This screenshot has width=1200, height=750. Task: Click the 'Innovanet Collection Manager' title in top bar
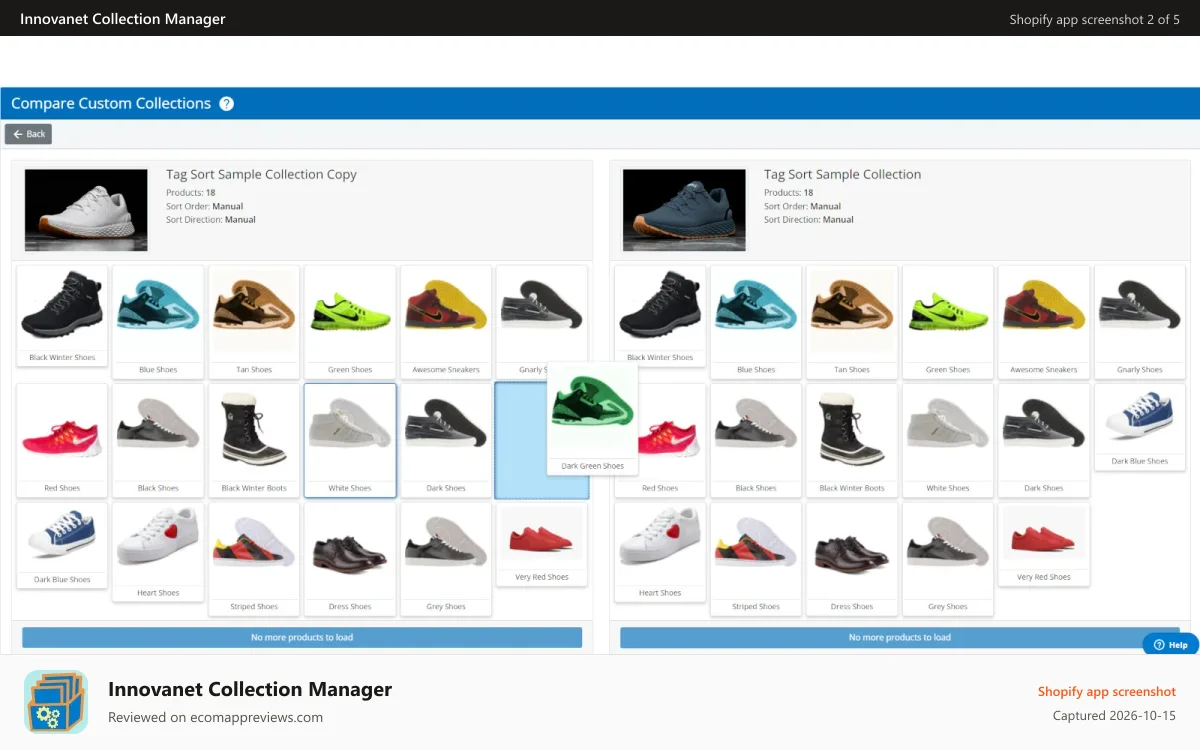[123, 19]
